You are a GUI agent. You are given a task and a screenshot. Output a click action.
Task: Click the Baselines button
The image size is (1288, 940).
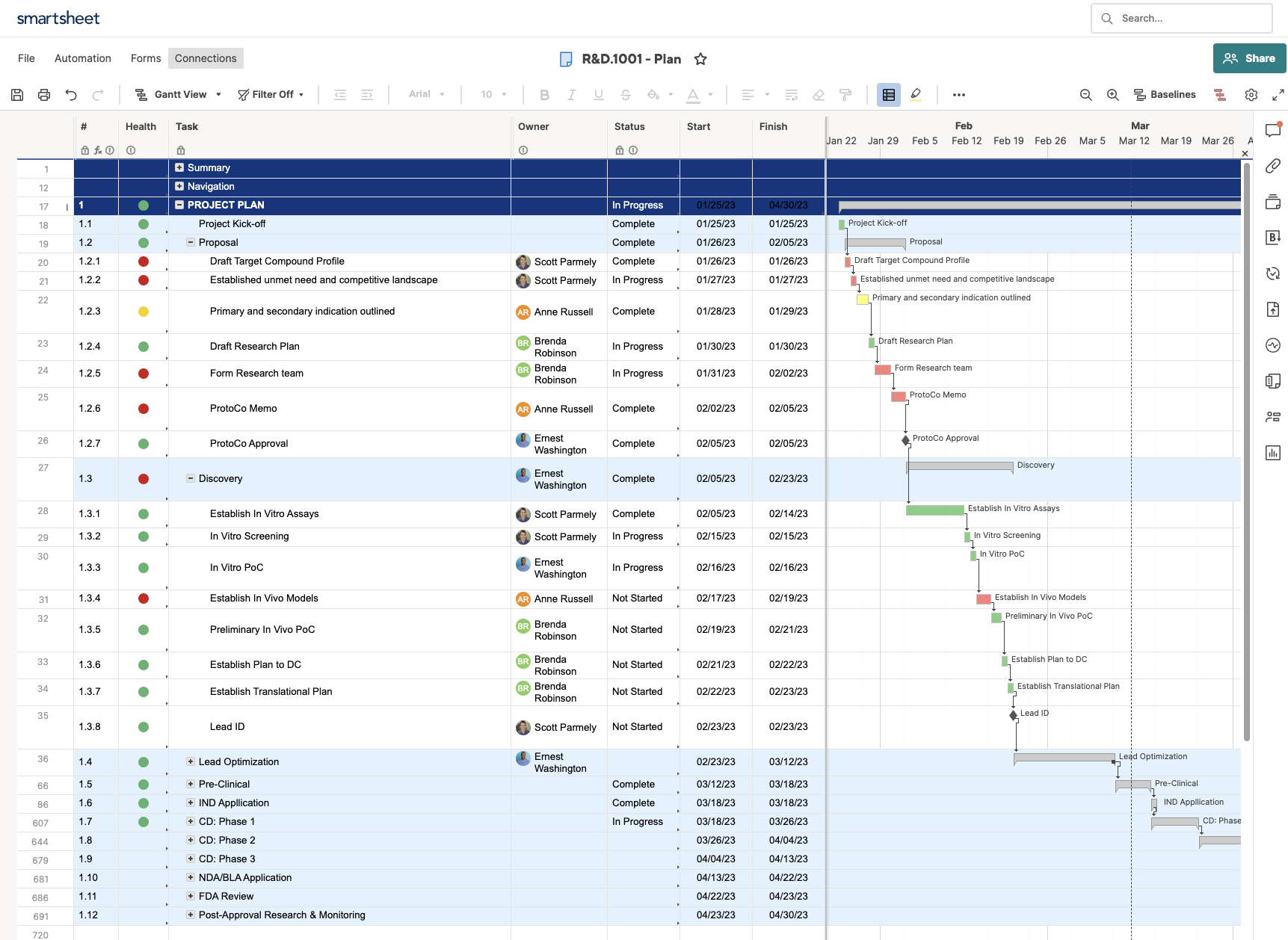point(1165,95)
